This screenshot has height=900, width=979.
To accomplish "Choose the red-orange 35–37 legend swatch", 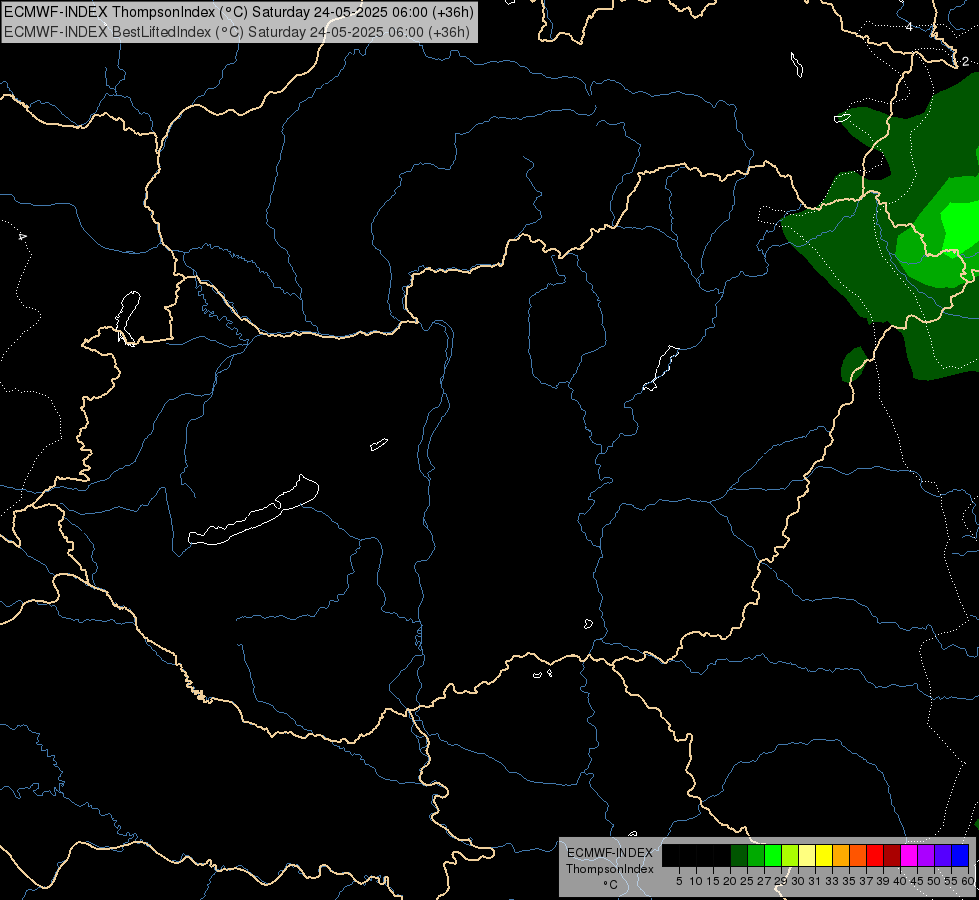I will [858, 856].
